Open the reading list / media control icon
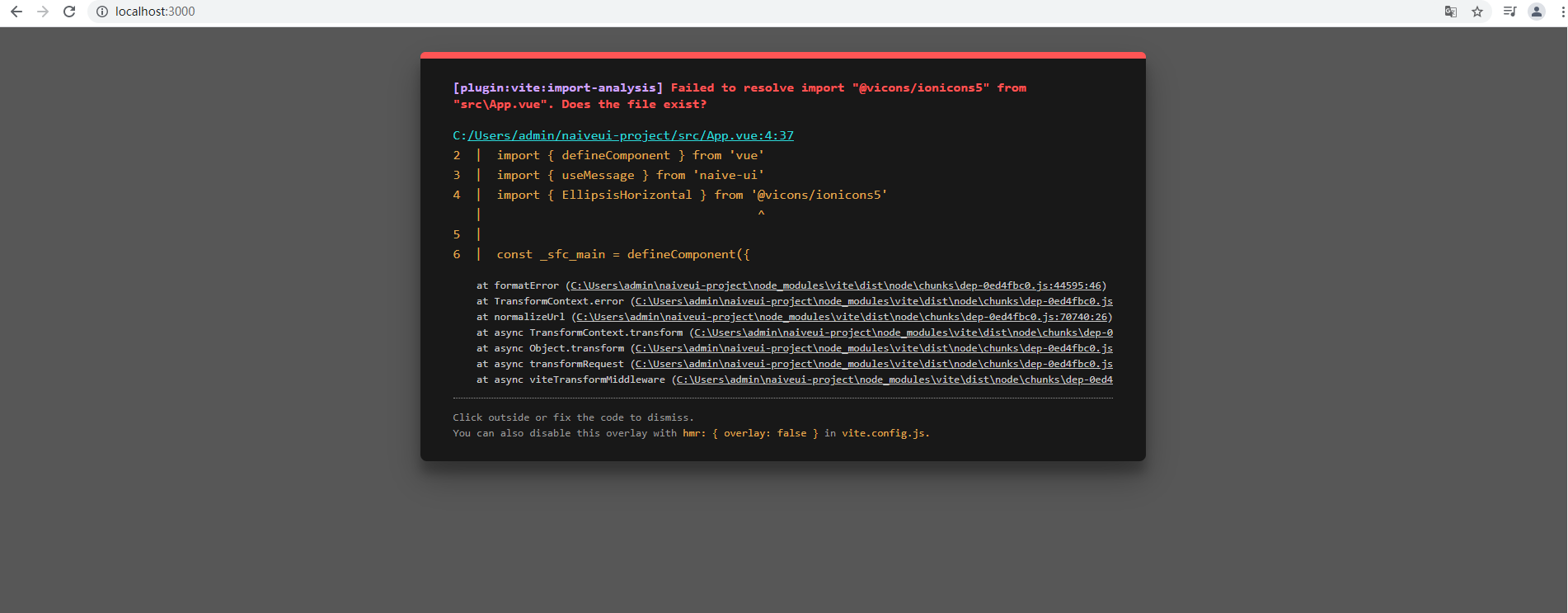This screenshot has height=613, width=1568. click(1509, 12)
